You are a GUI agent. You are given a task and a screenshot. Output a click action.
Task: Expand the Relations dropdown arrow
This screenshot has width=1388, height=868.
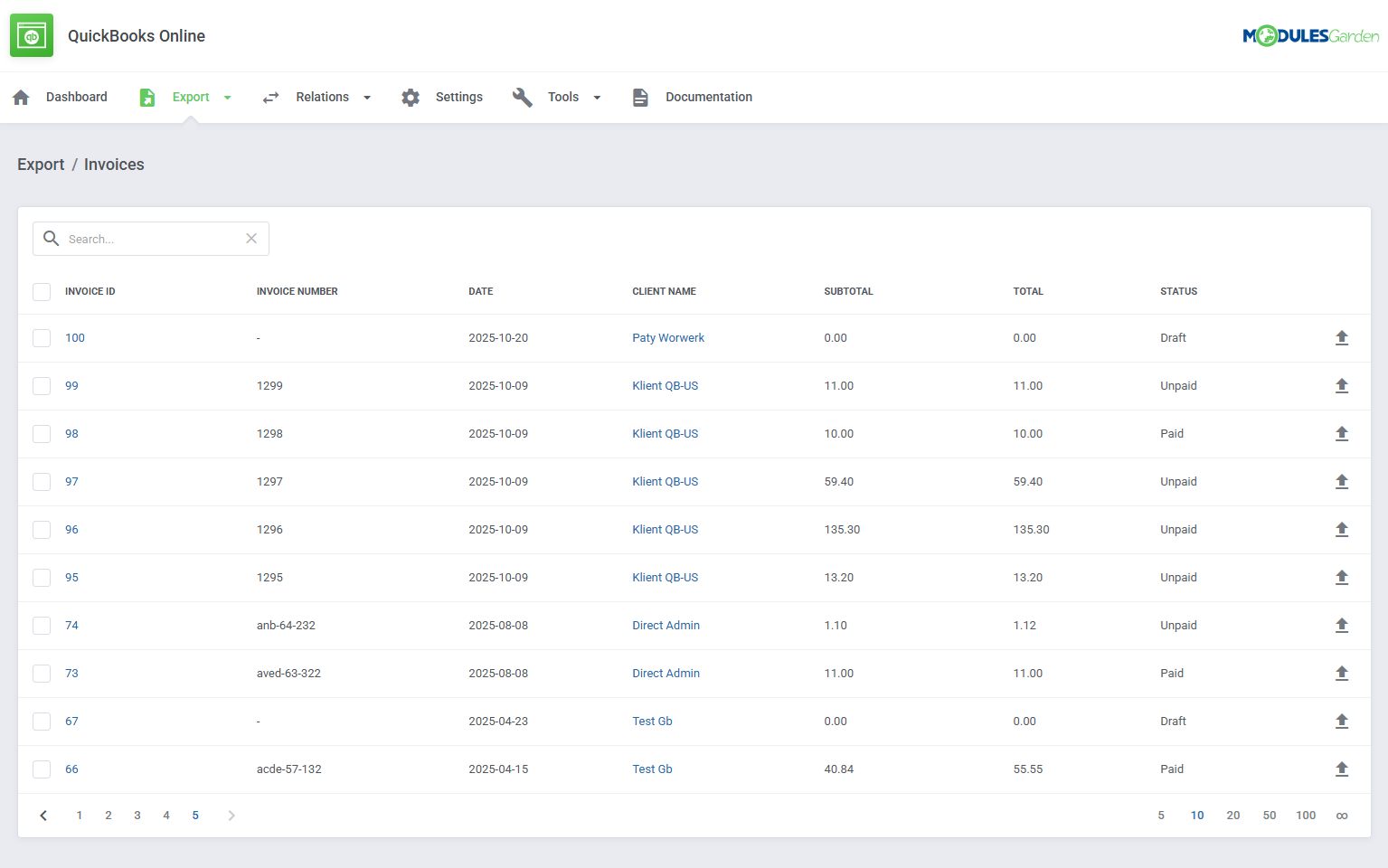tap(367, 98)
